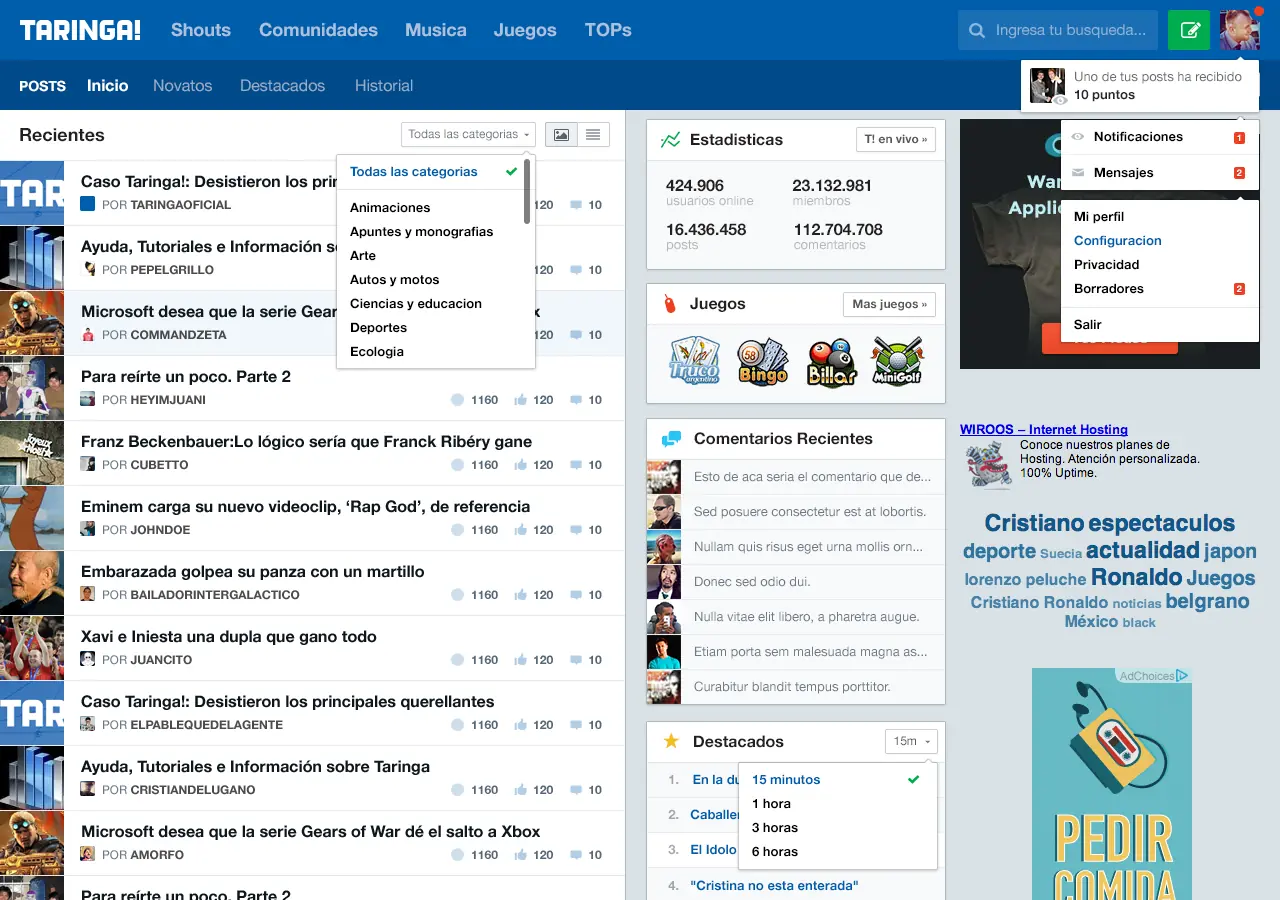1280x900 pixels.
Task: Open the Eminem 'Rap God' post thumbnail
Action: [32, 518]
